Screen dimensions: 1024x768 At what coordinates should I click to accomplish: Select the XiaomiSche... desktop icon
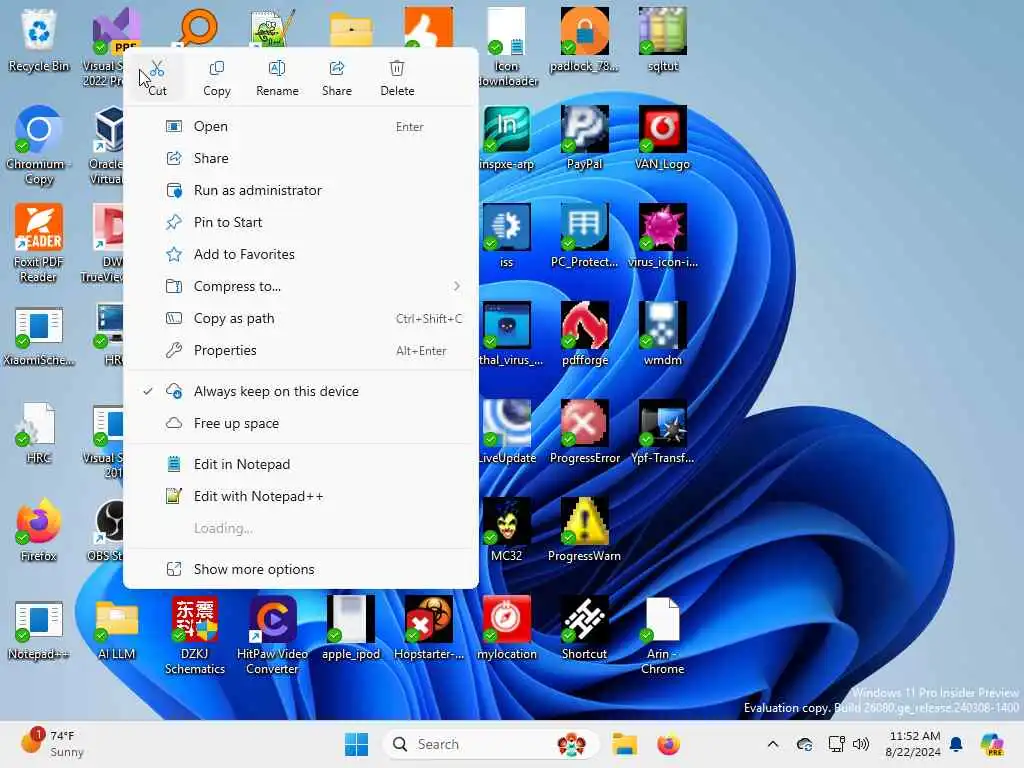(39, 336)
